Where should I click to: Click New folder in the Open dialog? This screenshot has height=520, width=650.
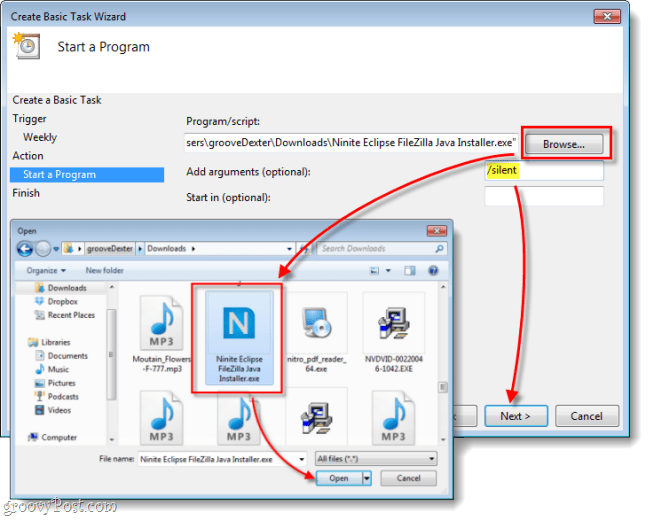[x=104, y=271]
